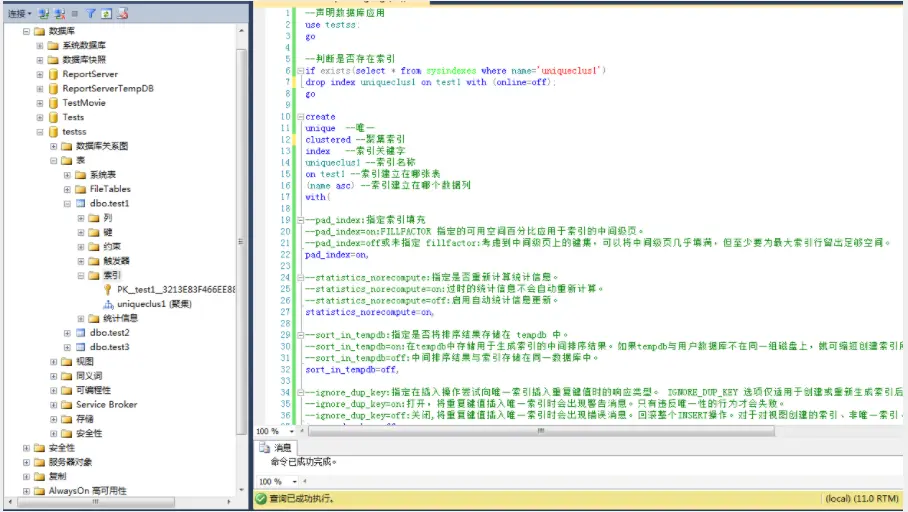The height and width of the screenshot is (512, 908).
Task: Click 'pad_index=on,' on line 22
Action: coord(336,255)
